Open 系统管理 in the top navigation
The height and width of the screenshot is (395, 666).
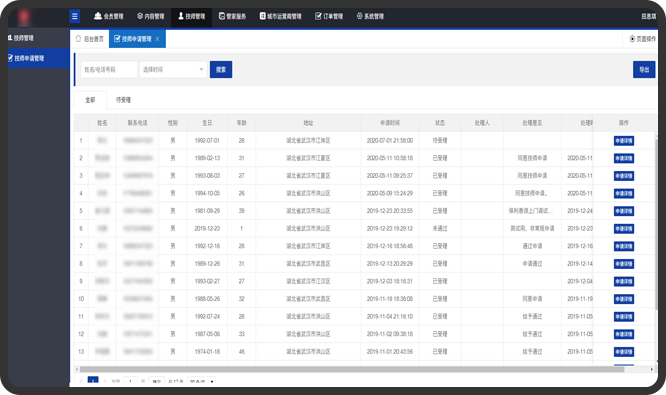tap(370, 16)
